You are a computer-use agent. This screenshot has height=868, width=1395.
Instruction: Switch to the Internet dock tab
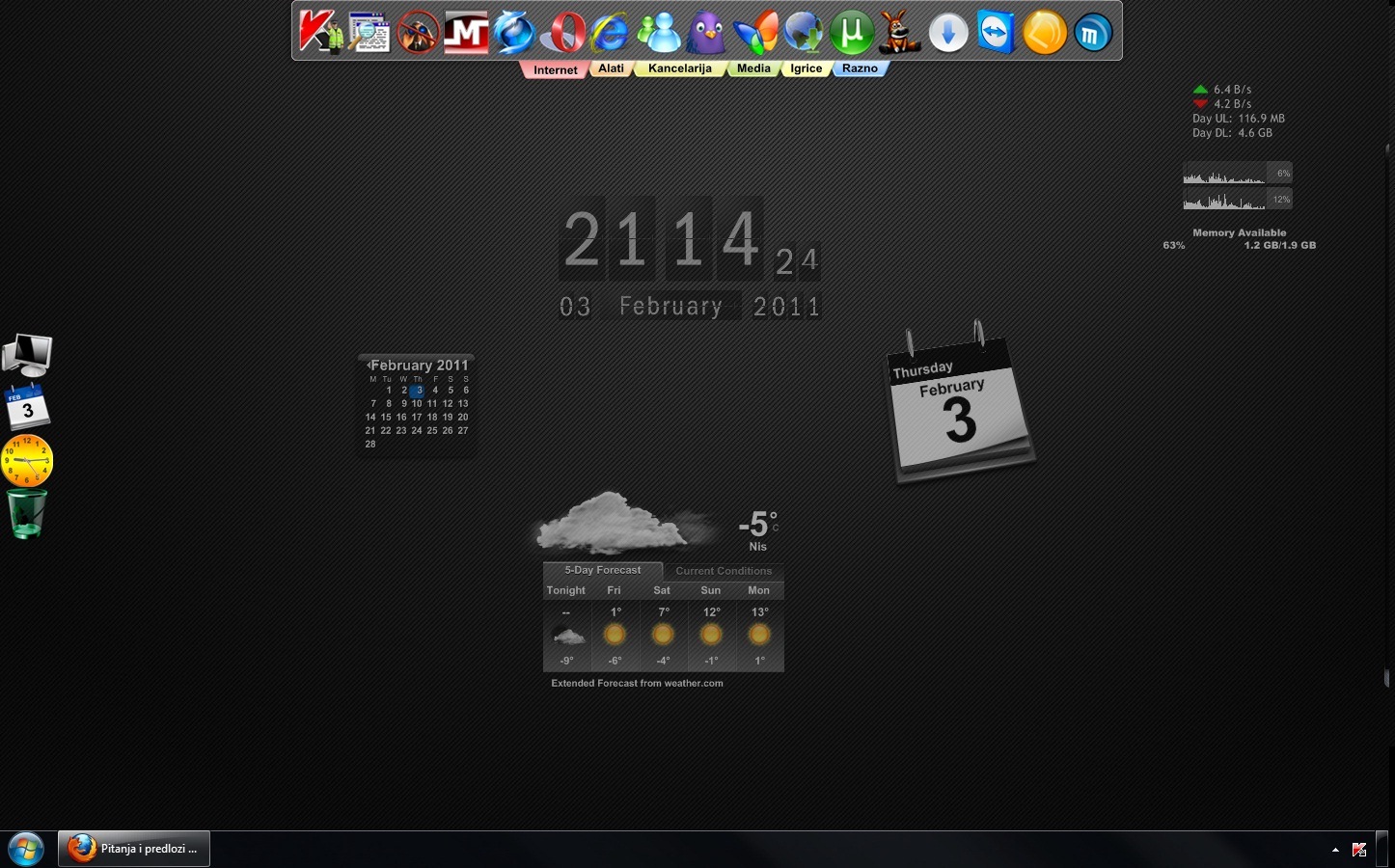(x=555, y=69)
